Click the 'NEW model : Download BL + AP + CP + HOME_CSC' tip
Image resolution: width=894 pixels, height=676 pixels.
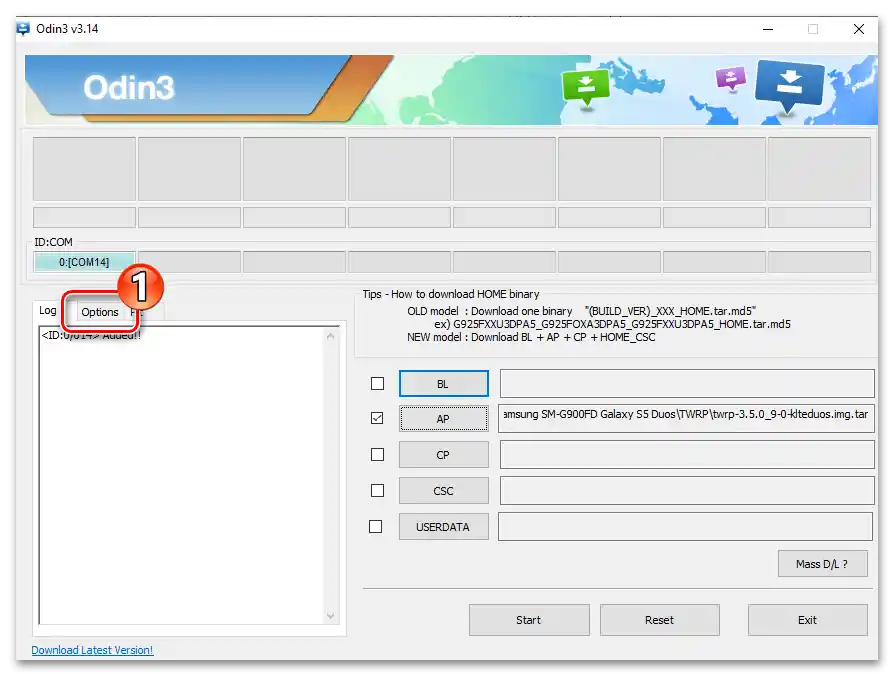point(531,337)
